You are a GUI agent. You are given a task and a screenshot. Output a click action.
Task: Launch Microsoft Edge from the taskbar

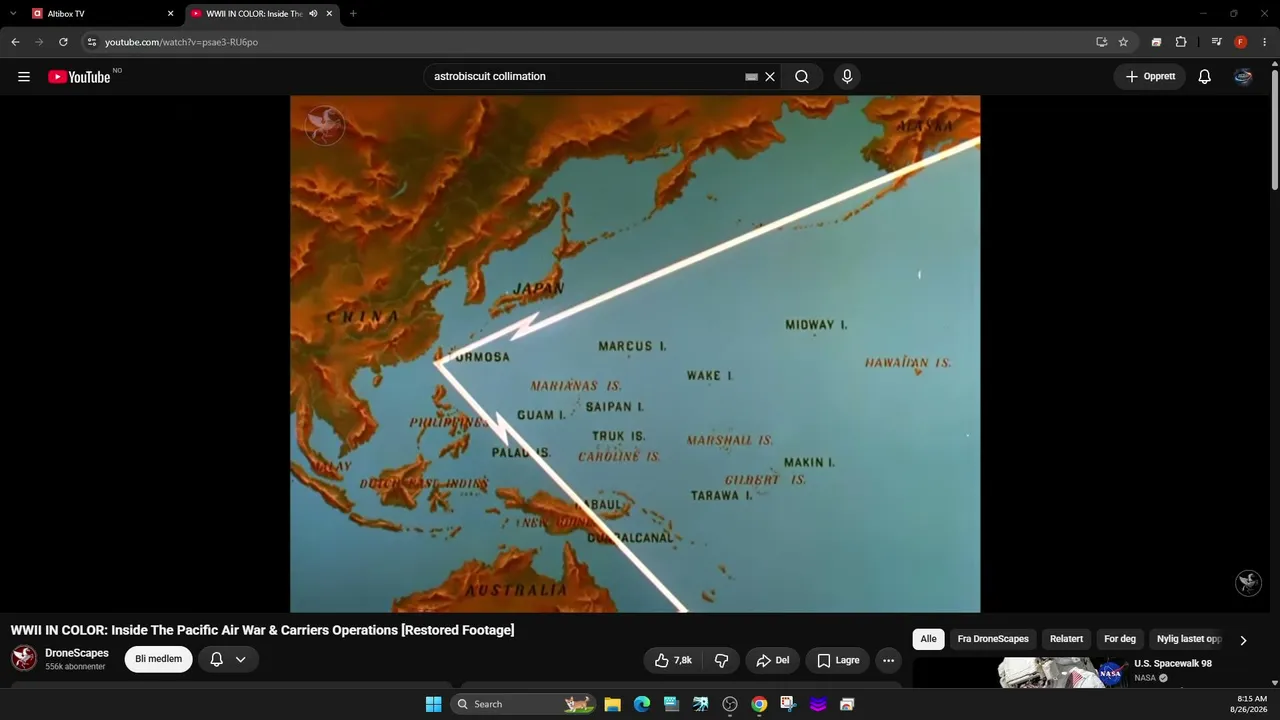[642, 704]
